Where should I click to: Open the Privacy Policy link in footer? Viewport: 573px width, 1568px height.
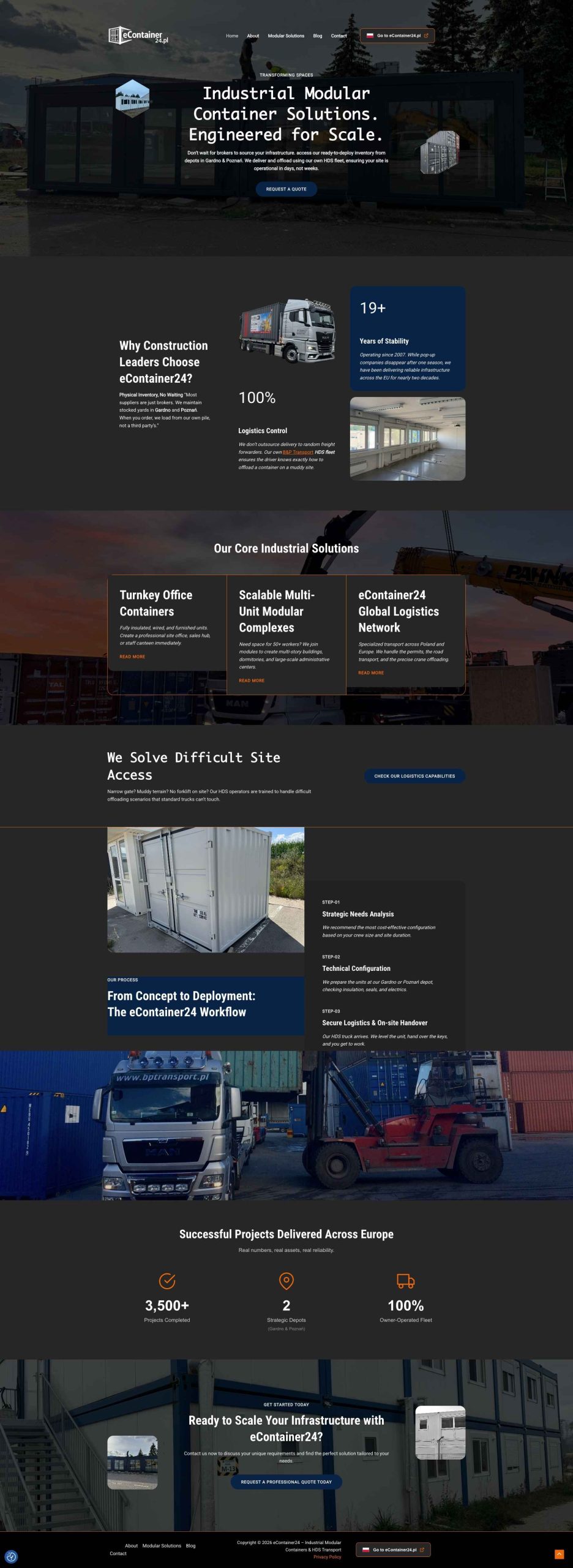point(327,1557)
